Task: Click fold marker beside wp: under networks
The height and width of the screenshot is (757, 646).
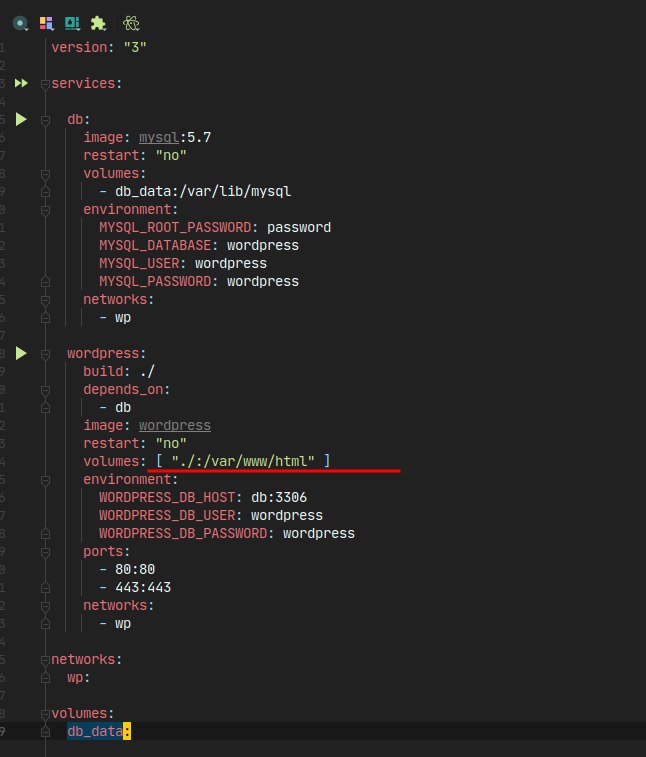Action: coord(45,678)
